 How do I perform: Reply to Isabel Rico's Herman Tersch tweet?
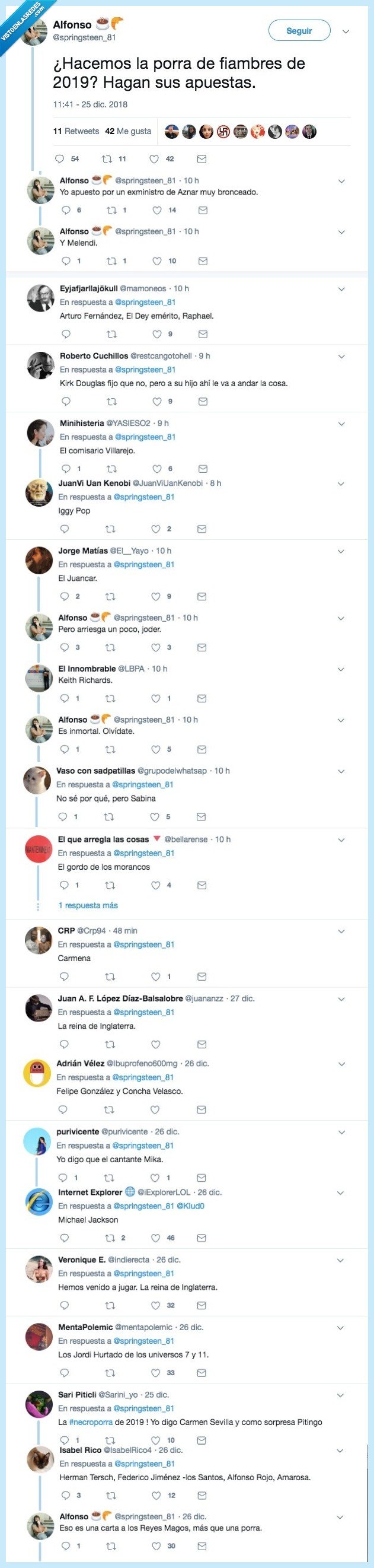point(66,1495)
